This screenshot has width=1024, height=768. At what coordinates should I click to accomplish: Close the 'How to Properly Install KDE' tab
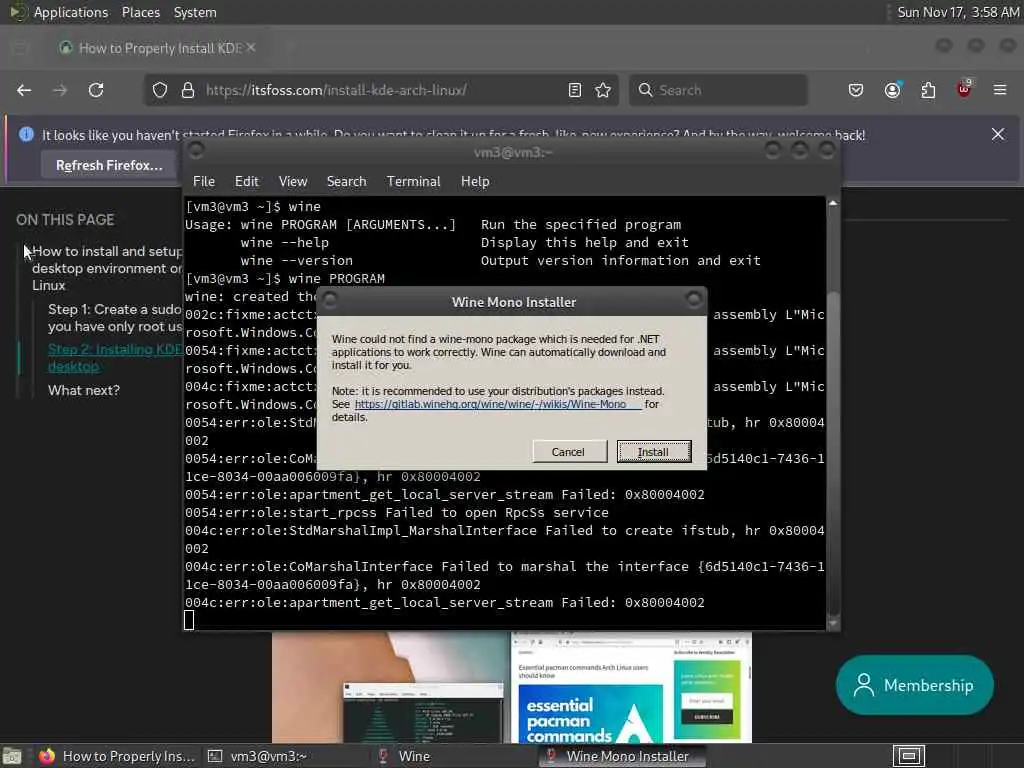pos(251,48)
